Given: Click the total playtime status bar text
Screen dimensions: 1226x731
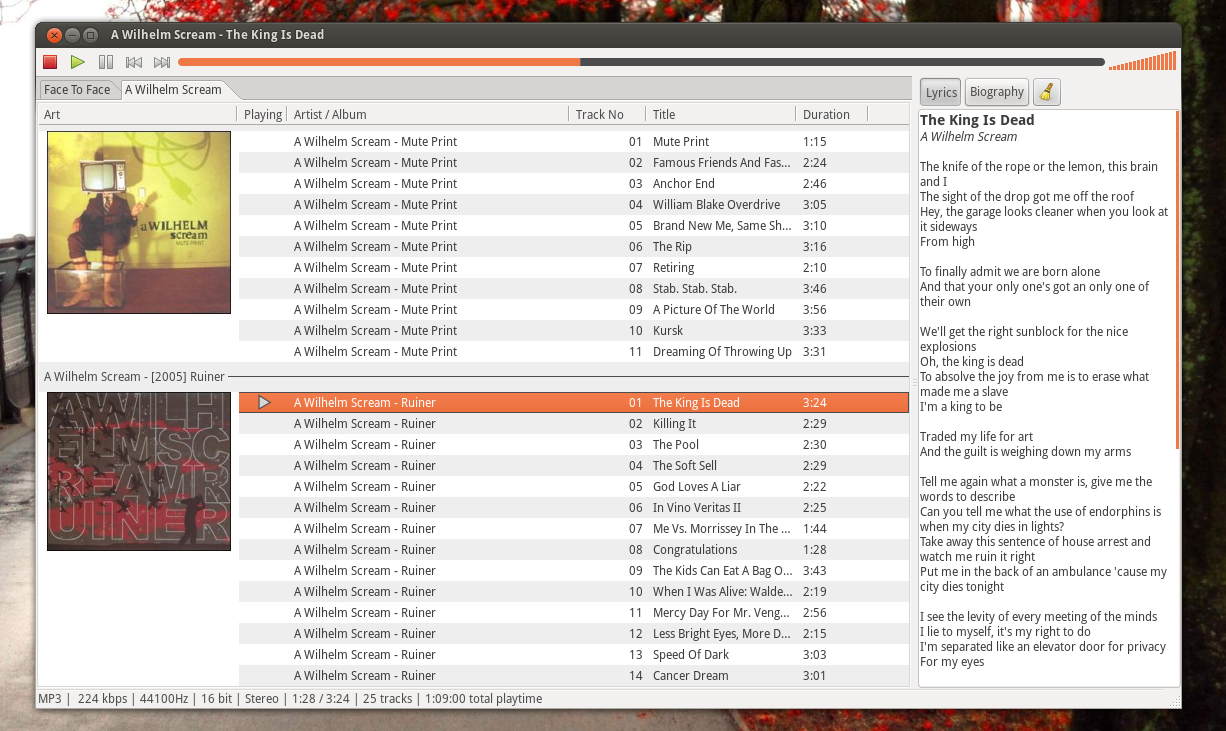Looking at the screenshot, I should [x=483, y=699].
